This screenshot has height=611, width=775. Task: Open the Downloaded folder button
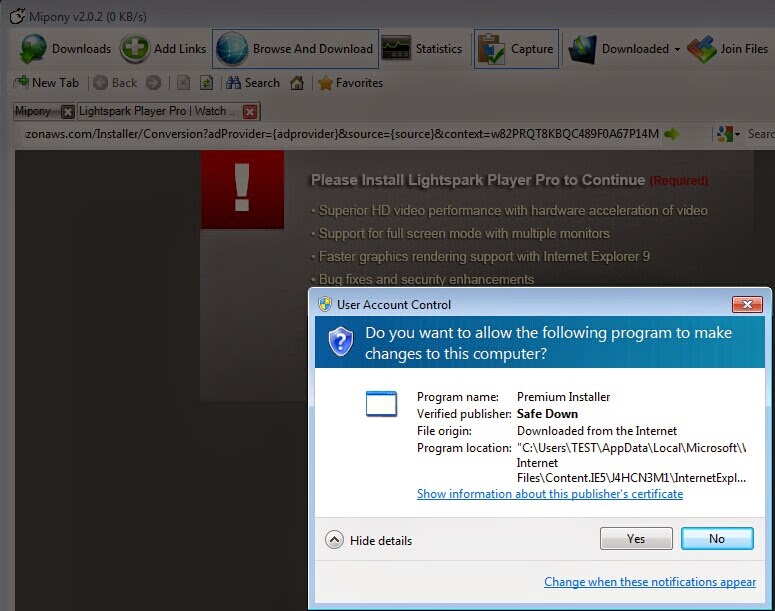pyautogui.click(x=618, y=49)
